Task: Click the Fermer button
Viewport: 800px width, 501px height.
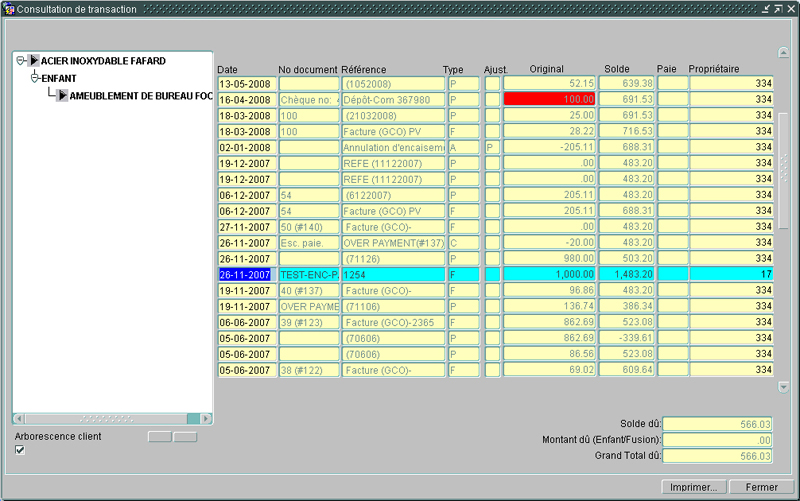Action: click(x=754, y=487)
